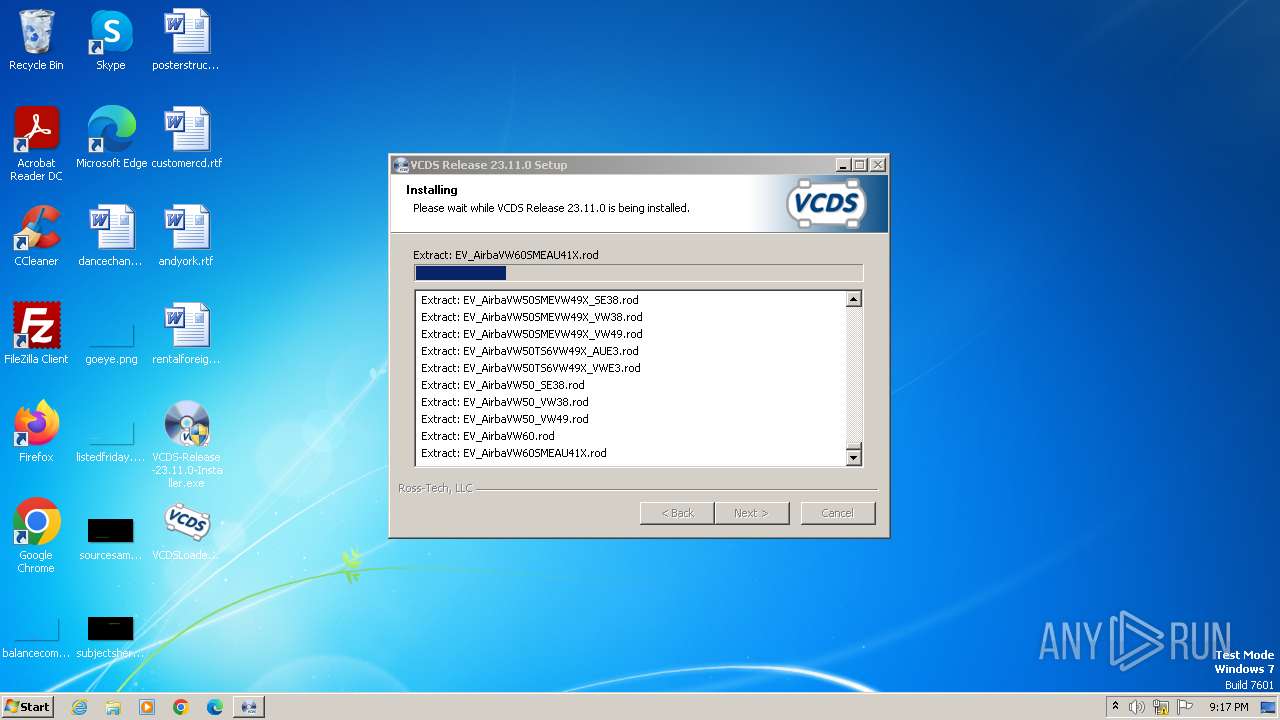
Task: Click the log list scroll down arrow
Action: tap(853, 458)
